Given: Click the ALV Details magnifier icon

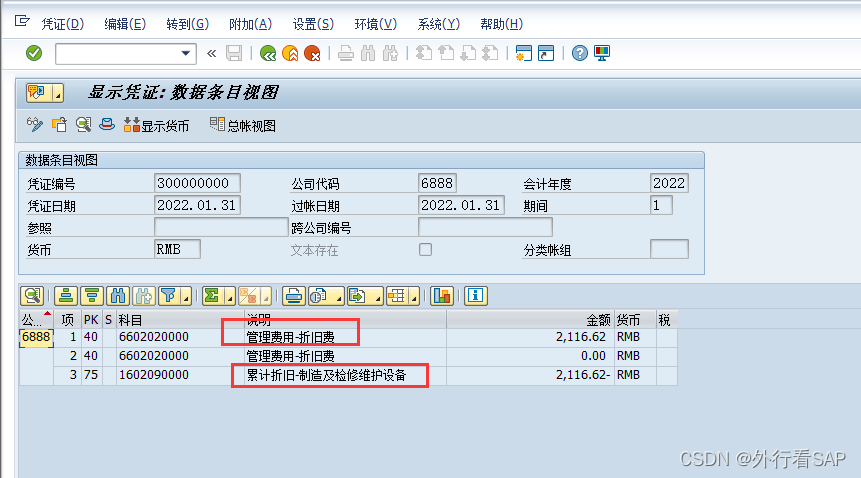Looking at the screenshot, I should coord(32,296).
